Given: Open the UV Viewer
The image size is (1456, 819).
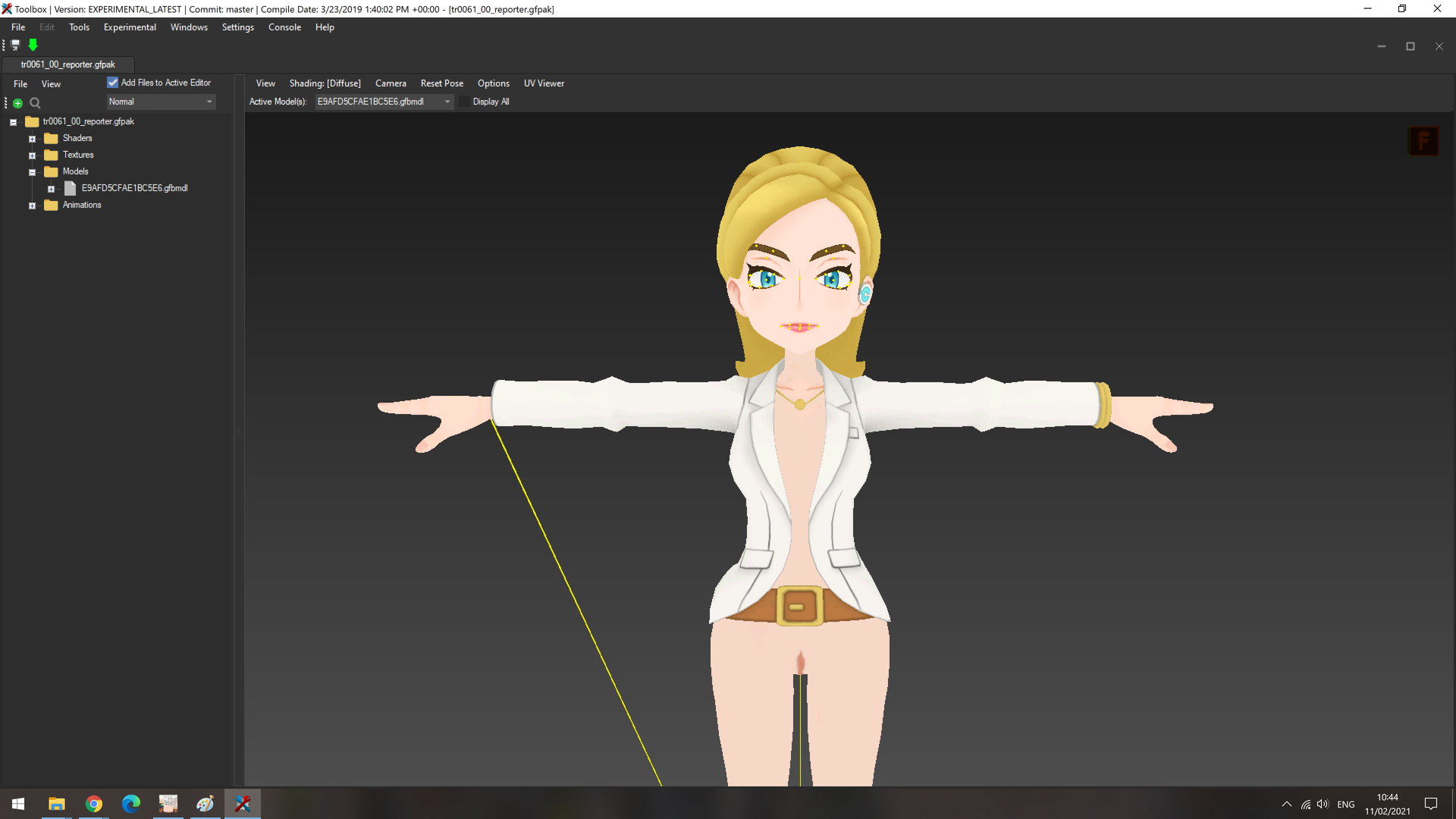Looking at the screenshot, I should tap(544, 83).
